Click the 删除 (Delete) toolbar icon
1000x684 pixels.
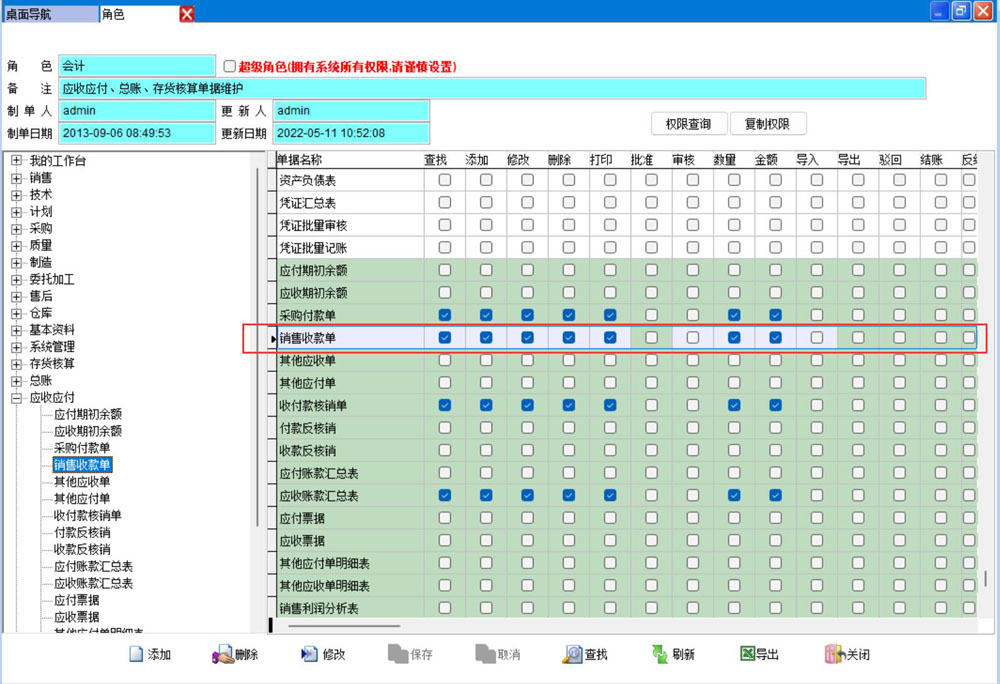[222, 654]
